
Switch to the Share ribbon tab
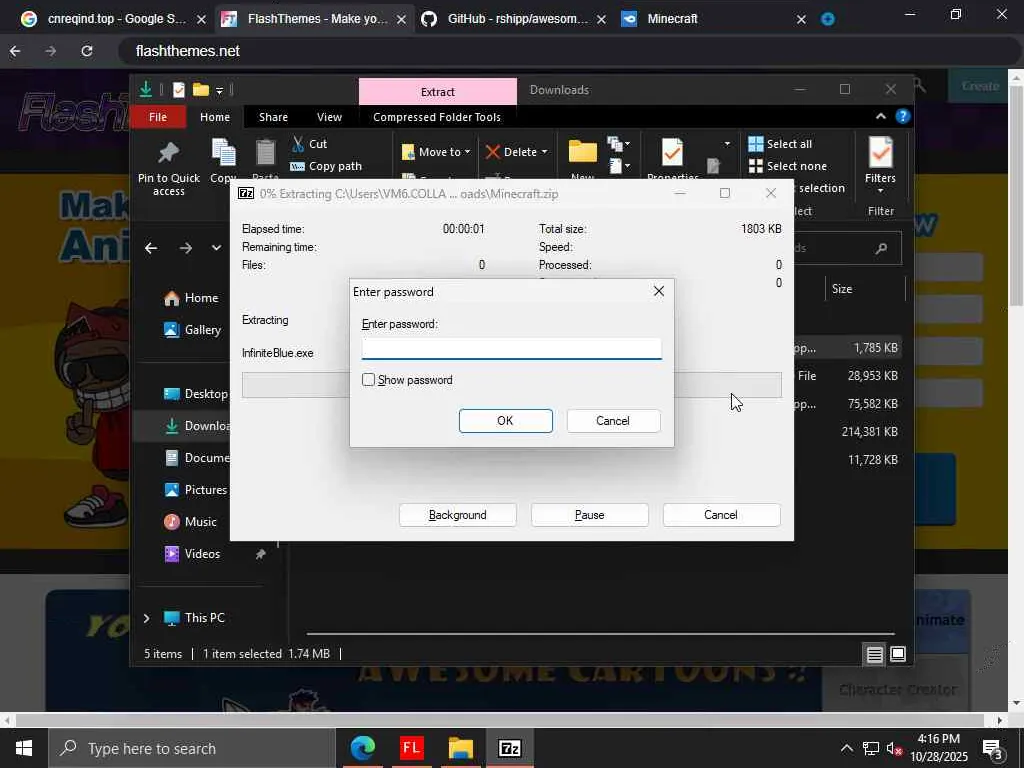click(273, 117)
